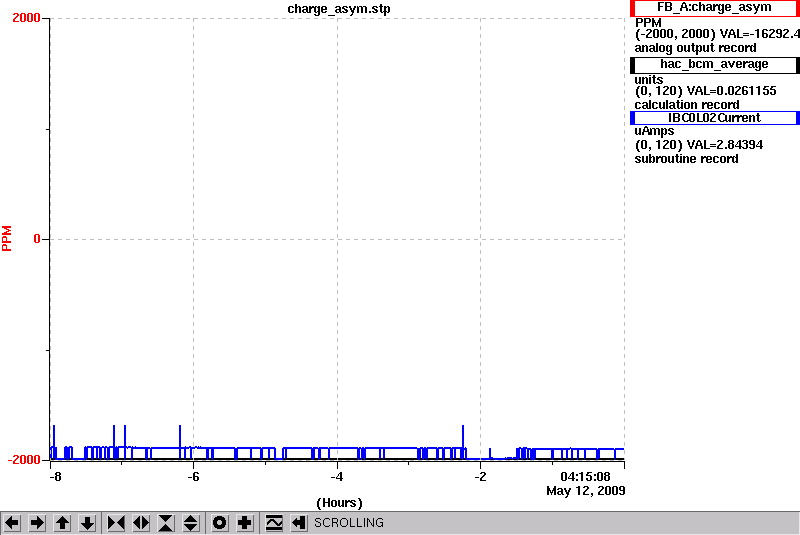Click the -4 tick on the time axis

pyautogui.click(x=336, y=477)
